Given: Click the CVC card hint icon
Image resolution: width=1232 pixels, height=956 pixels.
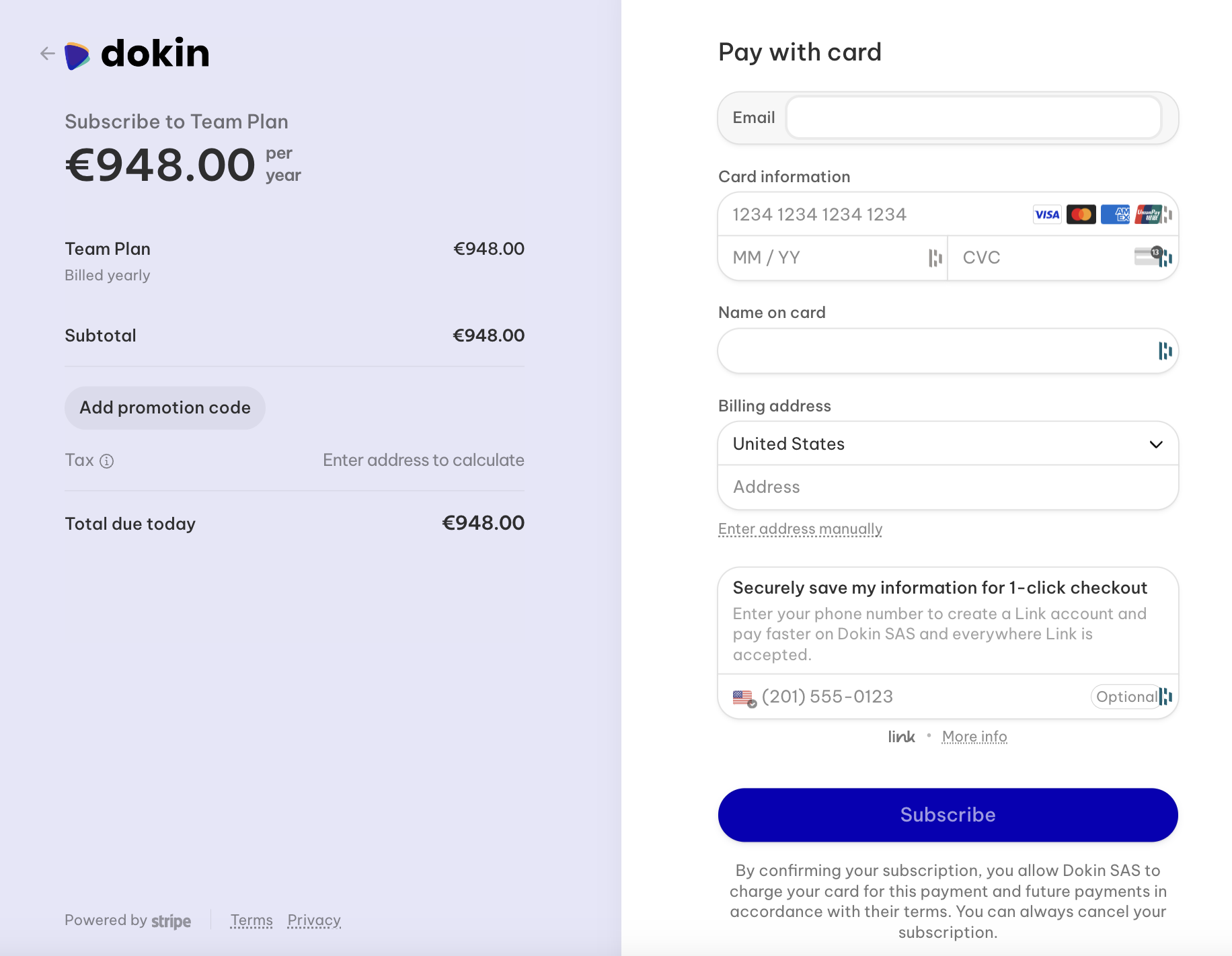Looking at the screenshot, I should tap(1147, 256).
